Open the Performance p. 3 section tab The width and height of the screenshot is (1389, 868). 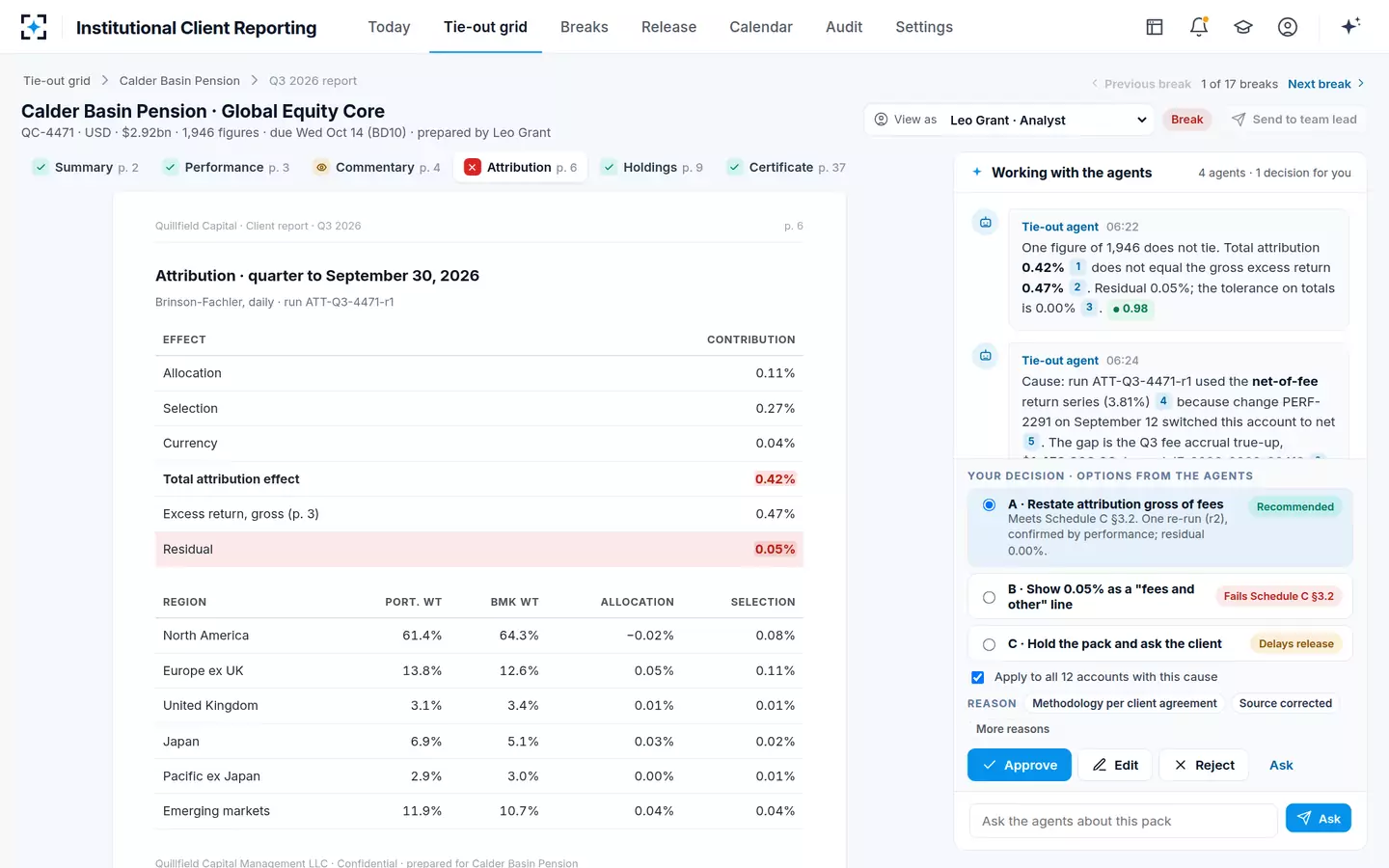pyautogui.click(x=227, y=167)
